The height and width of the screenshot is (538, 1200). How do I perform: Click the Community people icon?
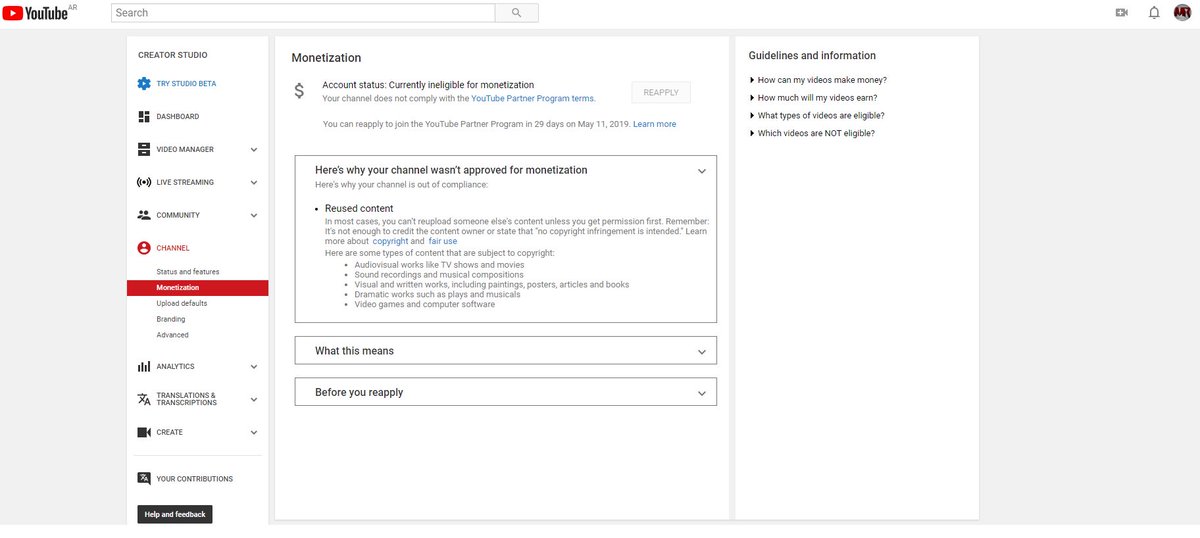144,215
